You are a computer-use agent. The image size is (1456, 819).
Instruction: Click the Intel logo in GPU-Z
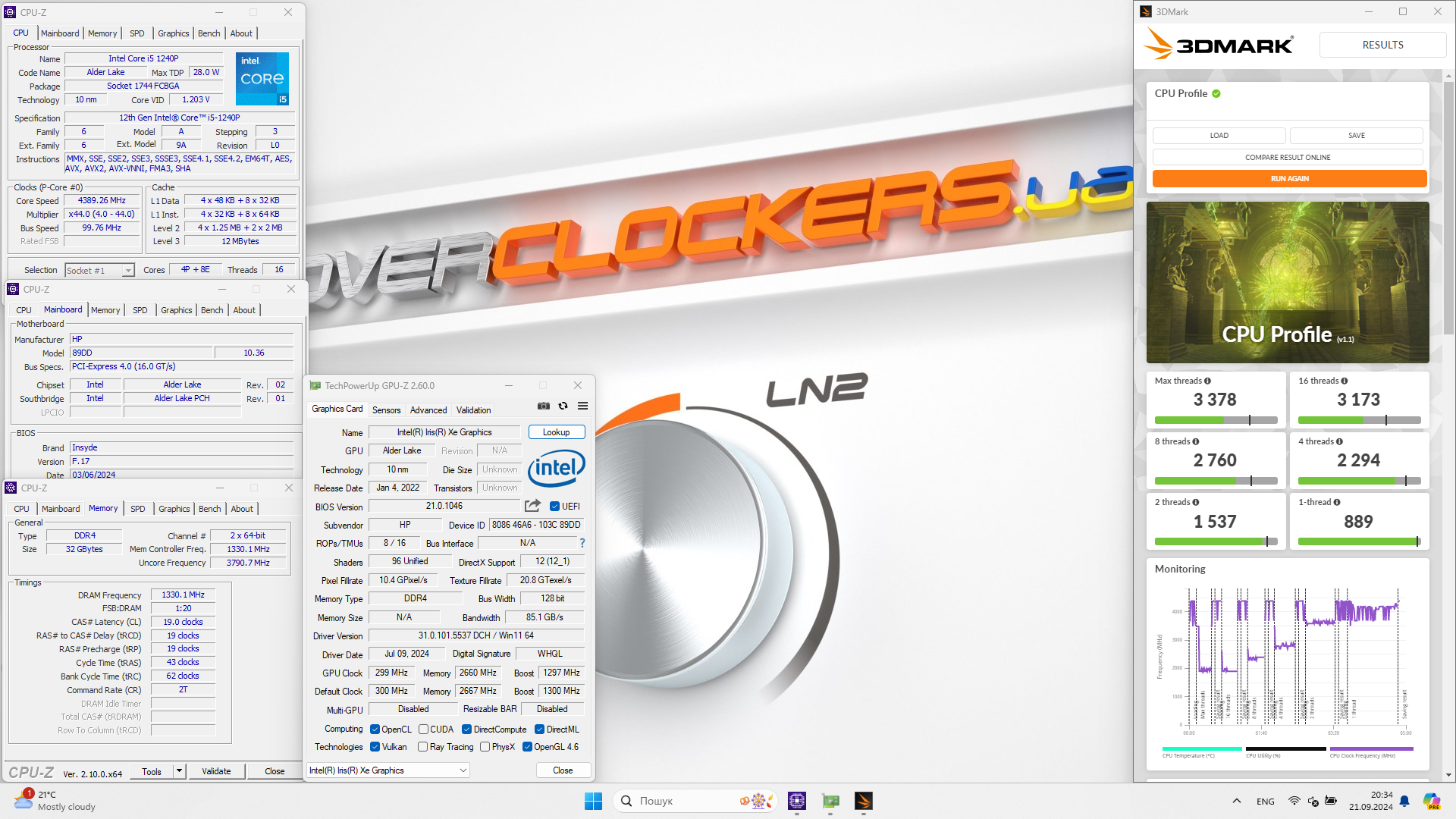556,468
